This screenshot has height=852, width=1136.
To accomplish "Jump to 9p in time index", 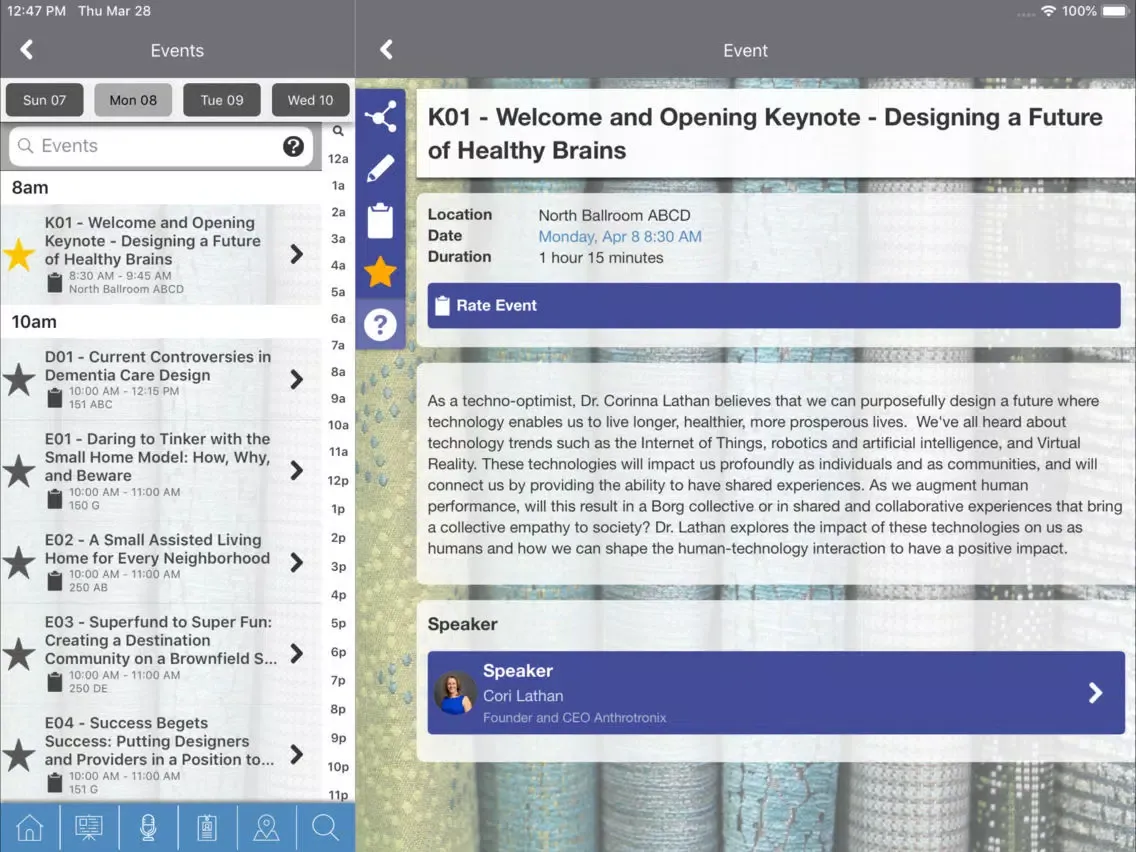I will (x=338, y=738).
